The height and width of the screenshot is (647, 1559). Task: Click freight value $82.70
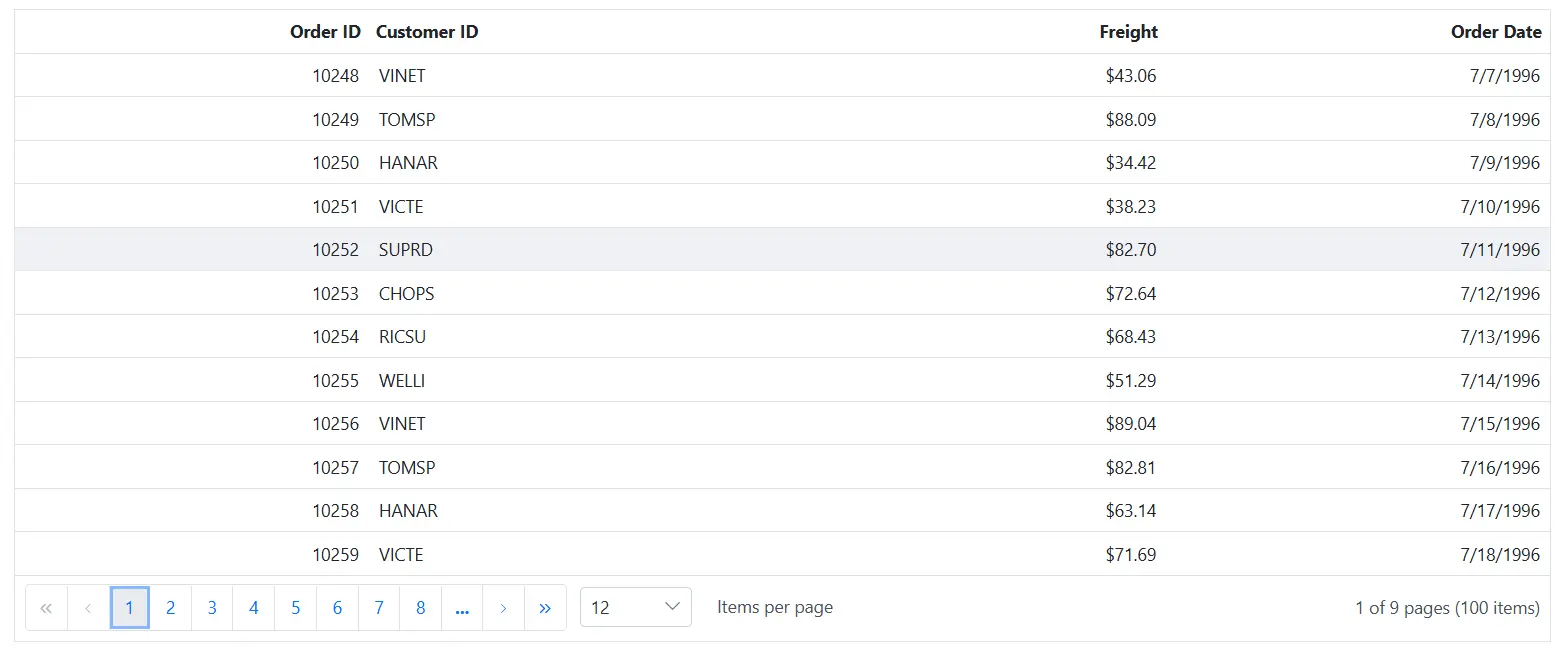click(1131, 250)
